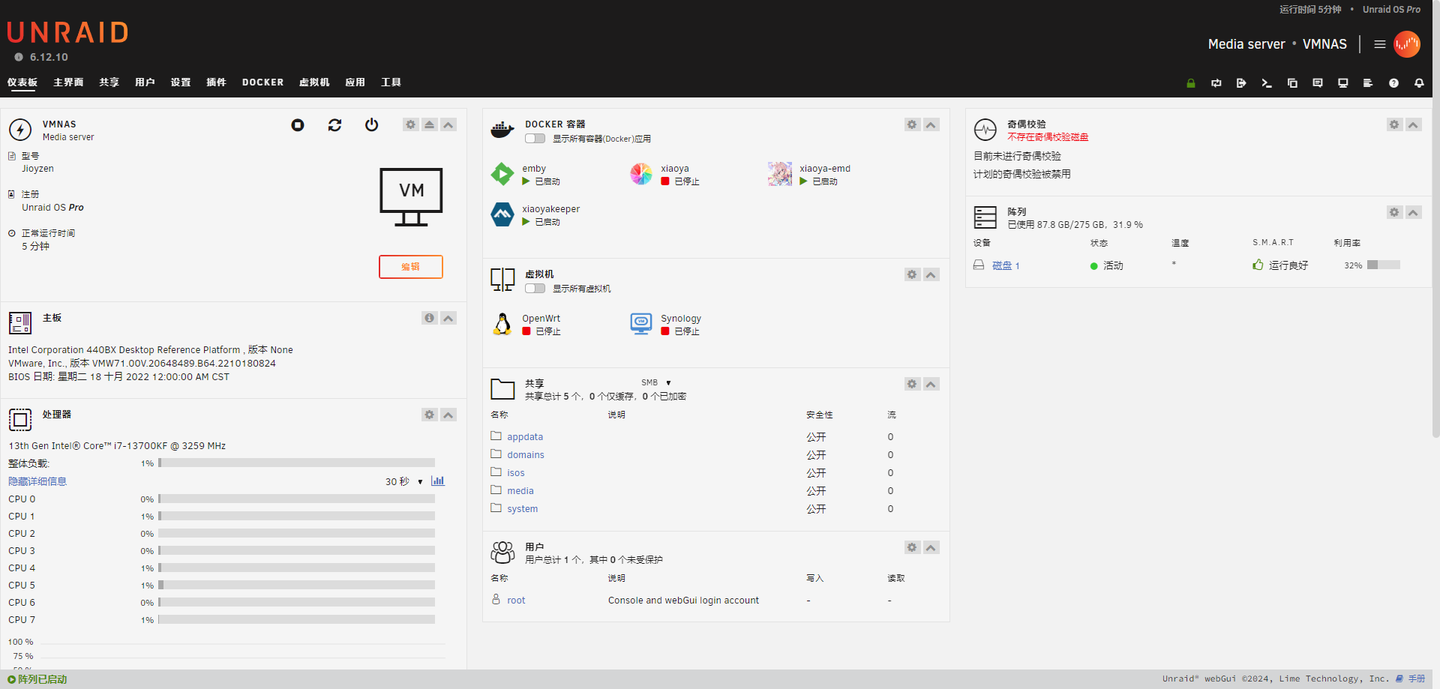Open the OpenWrt virtual machine icon
This screenshot has height=689, width=1440.
tap(502, 324)
